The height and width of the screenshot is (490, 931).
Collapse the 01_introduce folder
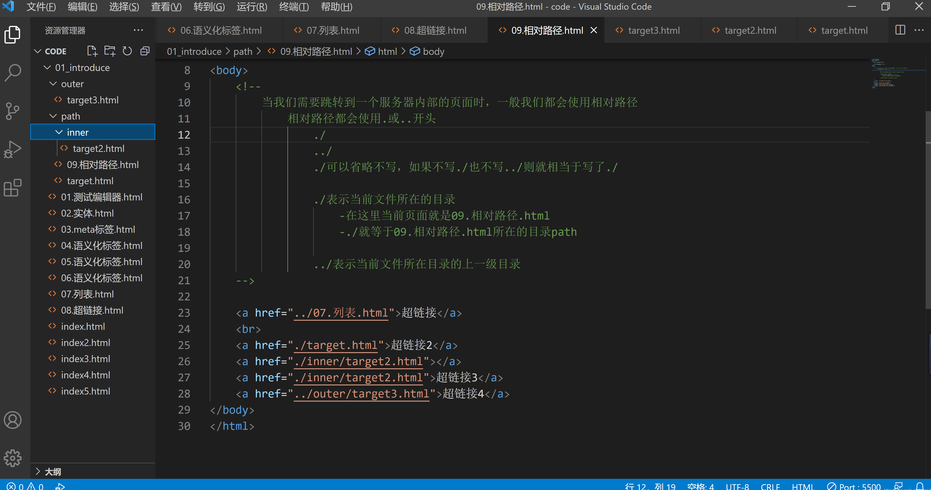tap(48, 68)
